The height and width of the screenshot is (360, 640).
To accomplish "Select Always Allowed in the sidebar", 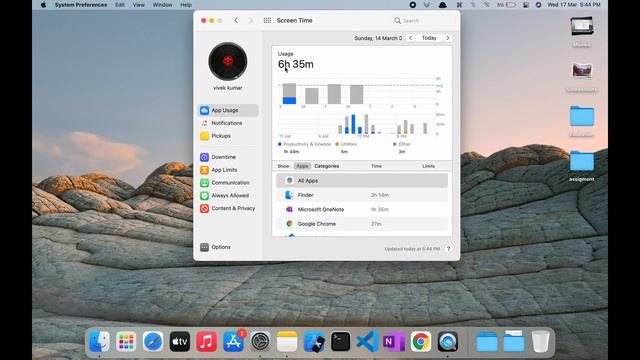I will click(x=230, y=196).
